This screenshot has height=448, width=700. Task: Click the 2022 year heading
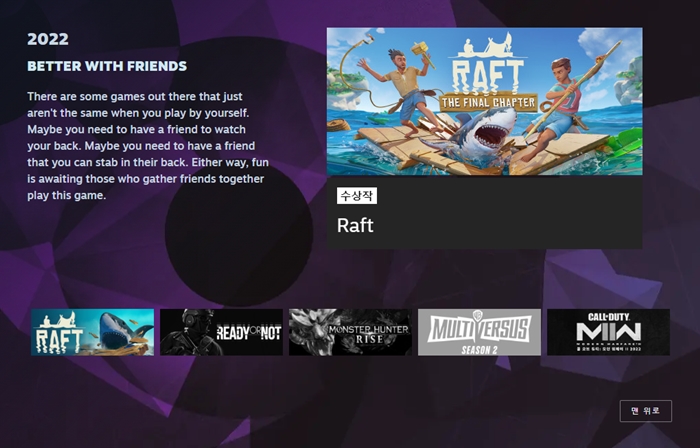tap(47, 40)
